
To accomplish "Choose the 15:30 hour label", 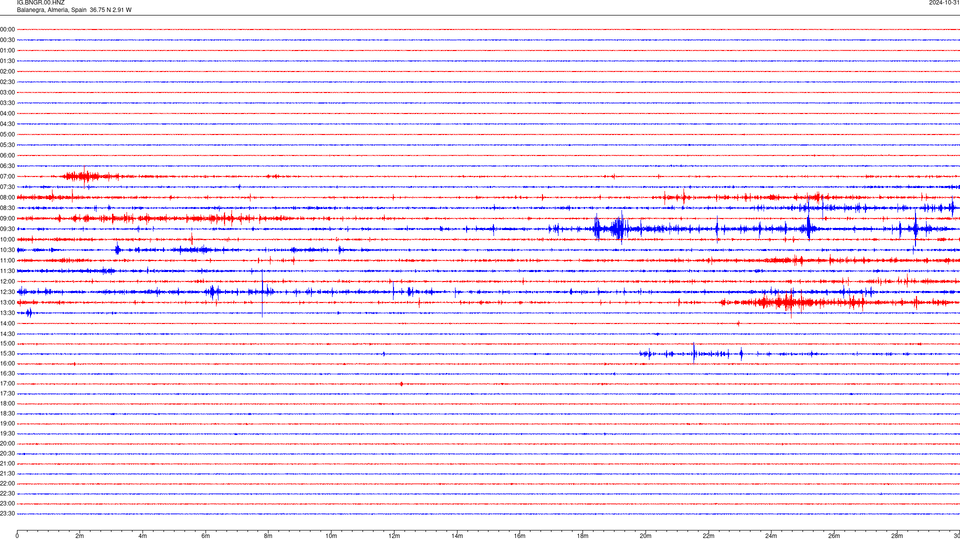I will point(7,354).
